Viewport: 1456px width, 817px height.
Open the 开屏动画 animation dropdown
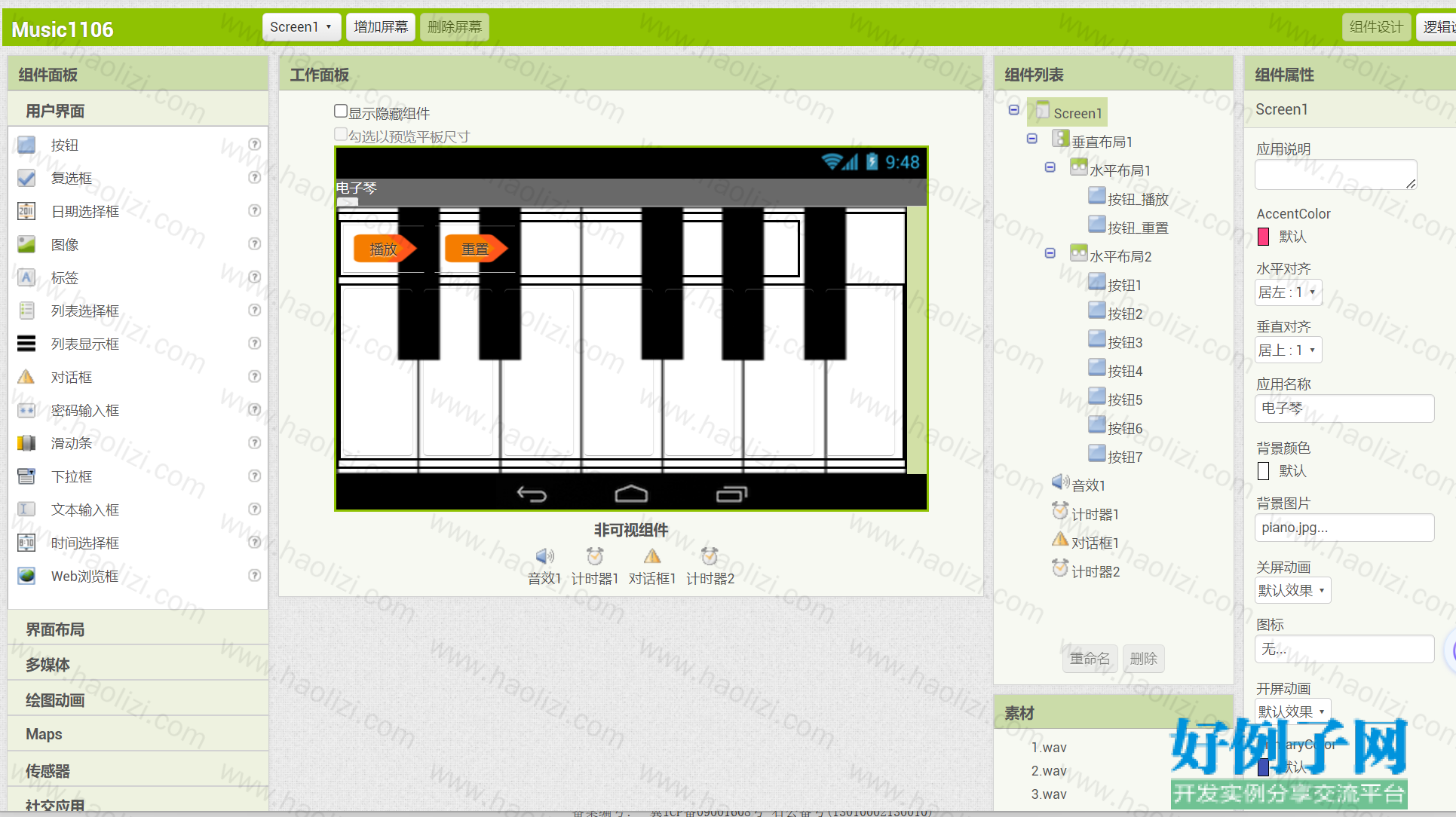point(1293,711)
